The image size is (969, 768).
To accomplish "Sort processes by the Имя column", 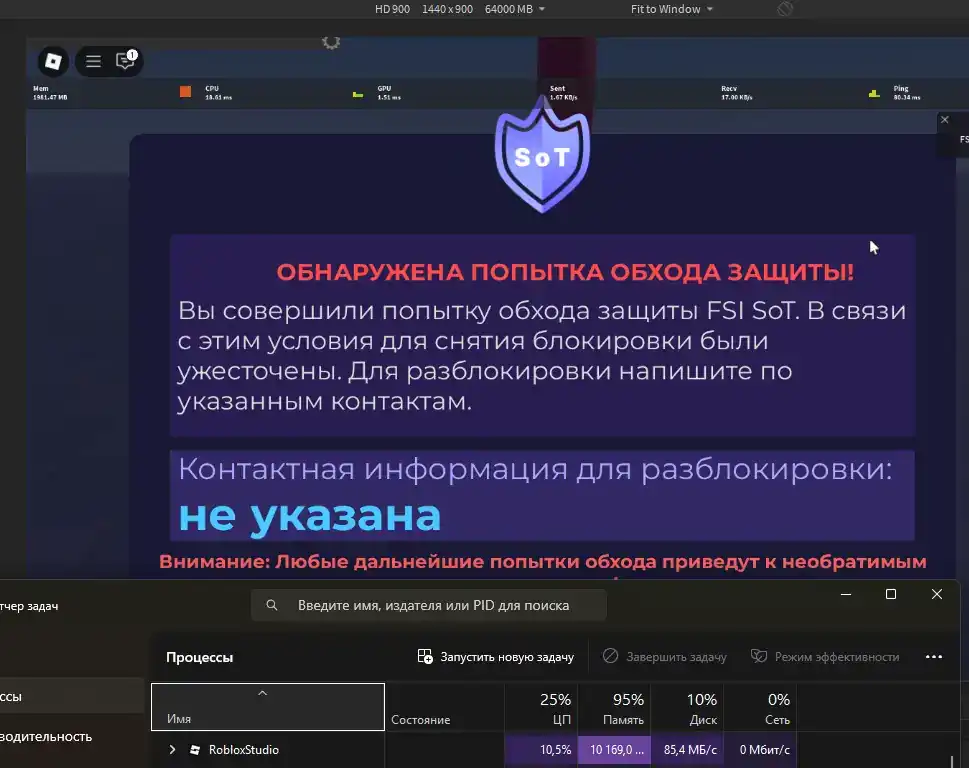I will coord(268,707).
